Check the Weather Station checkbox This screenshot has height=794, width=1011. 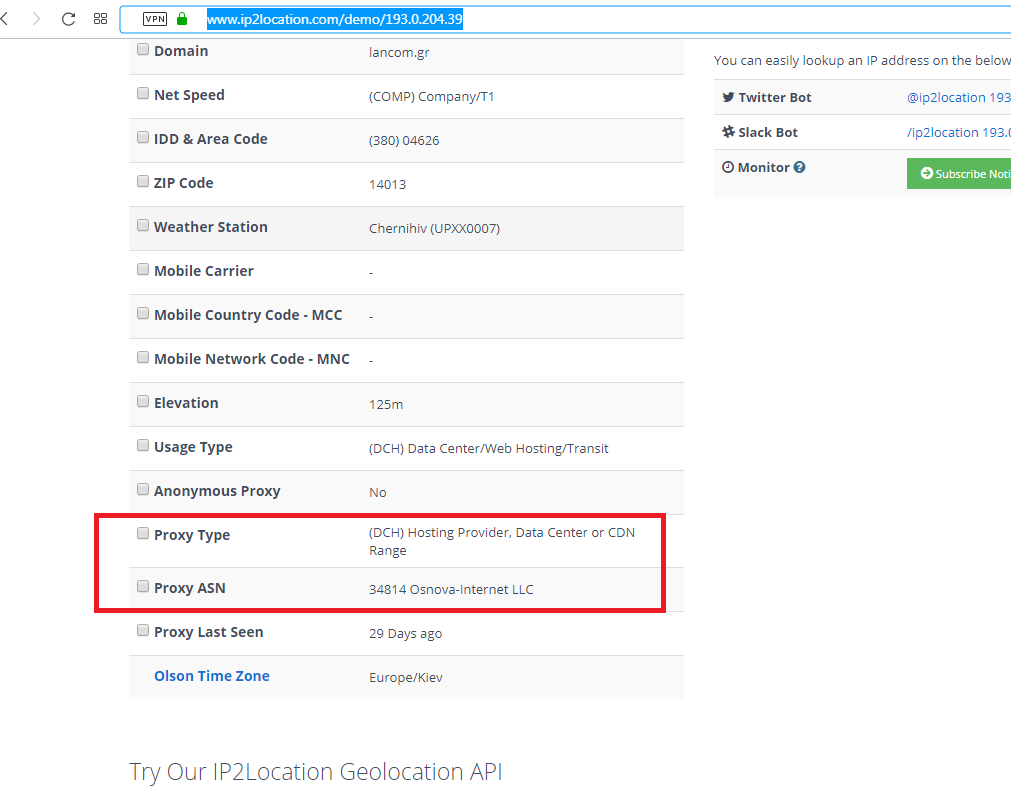coord(143,226)
